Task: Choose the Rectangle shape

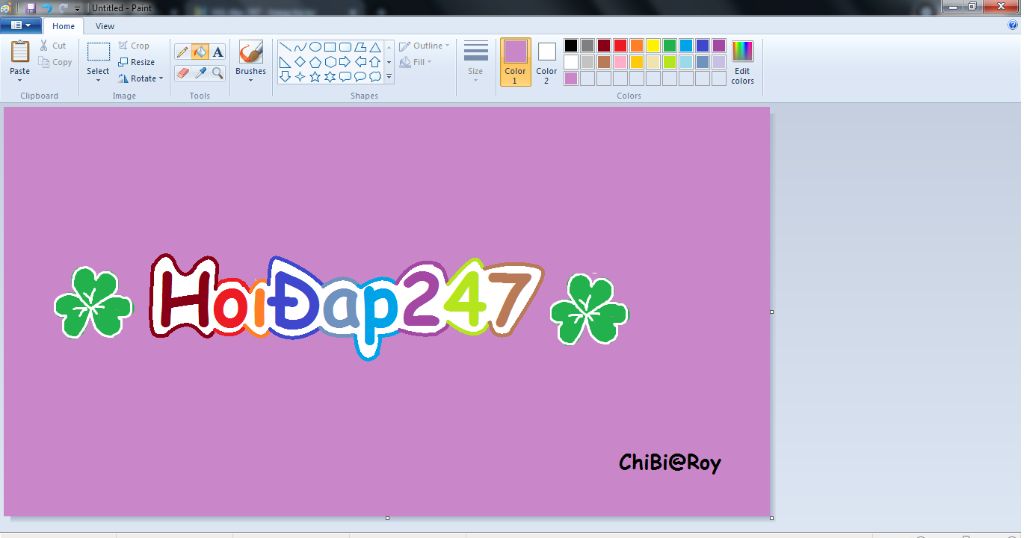Action: click(x=330, y=47)
